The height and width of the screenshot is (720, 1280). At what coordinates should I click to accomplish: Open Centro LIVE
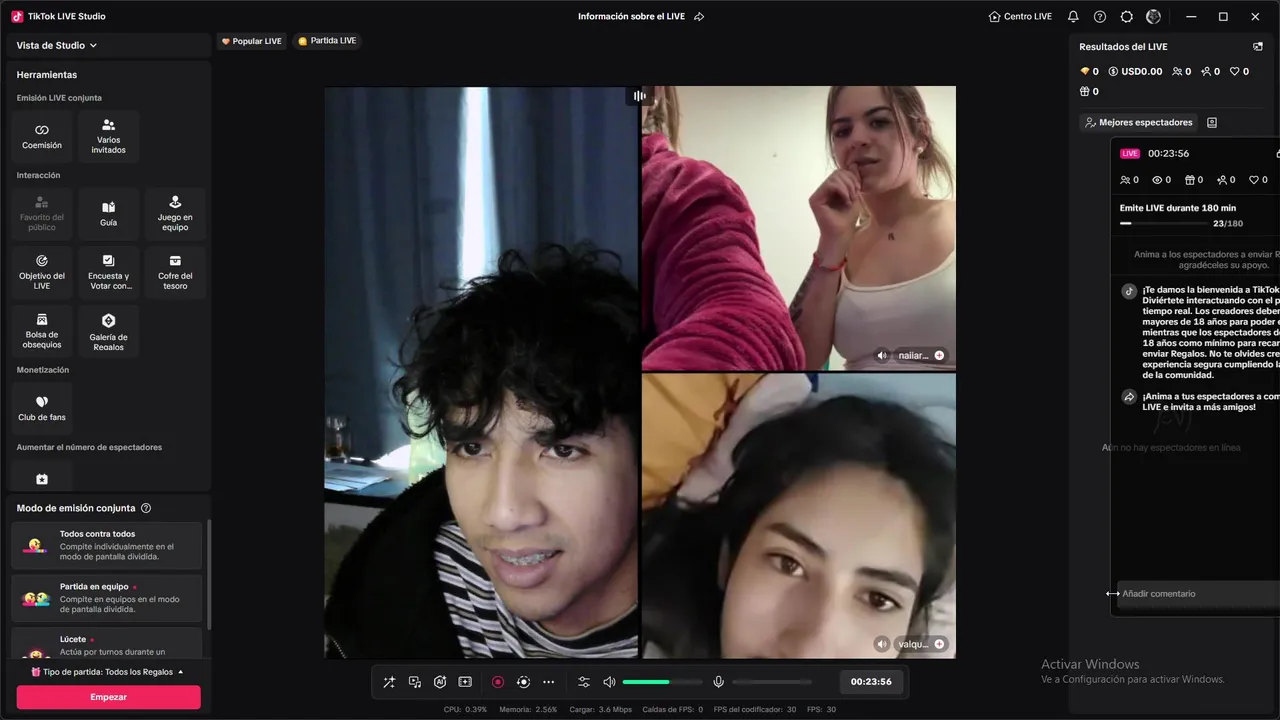(1020, 17)
